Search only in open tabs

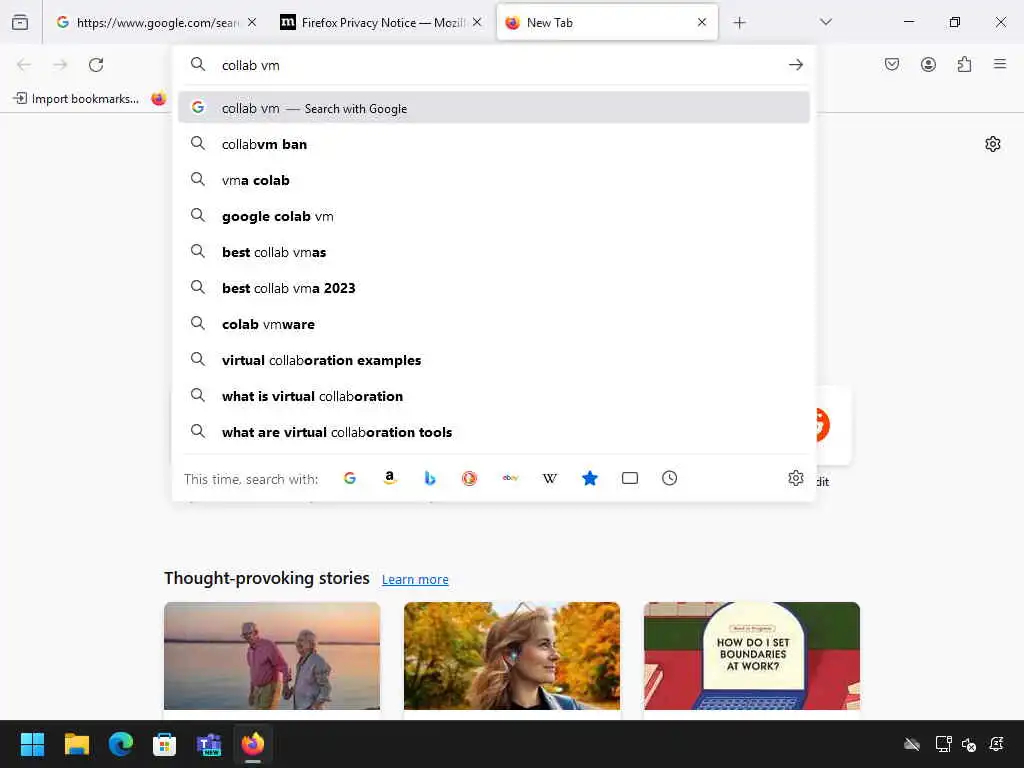pyautogui.click(x=630, y=478)
